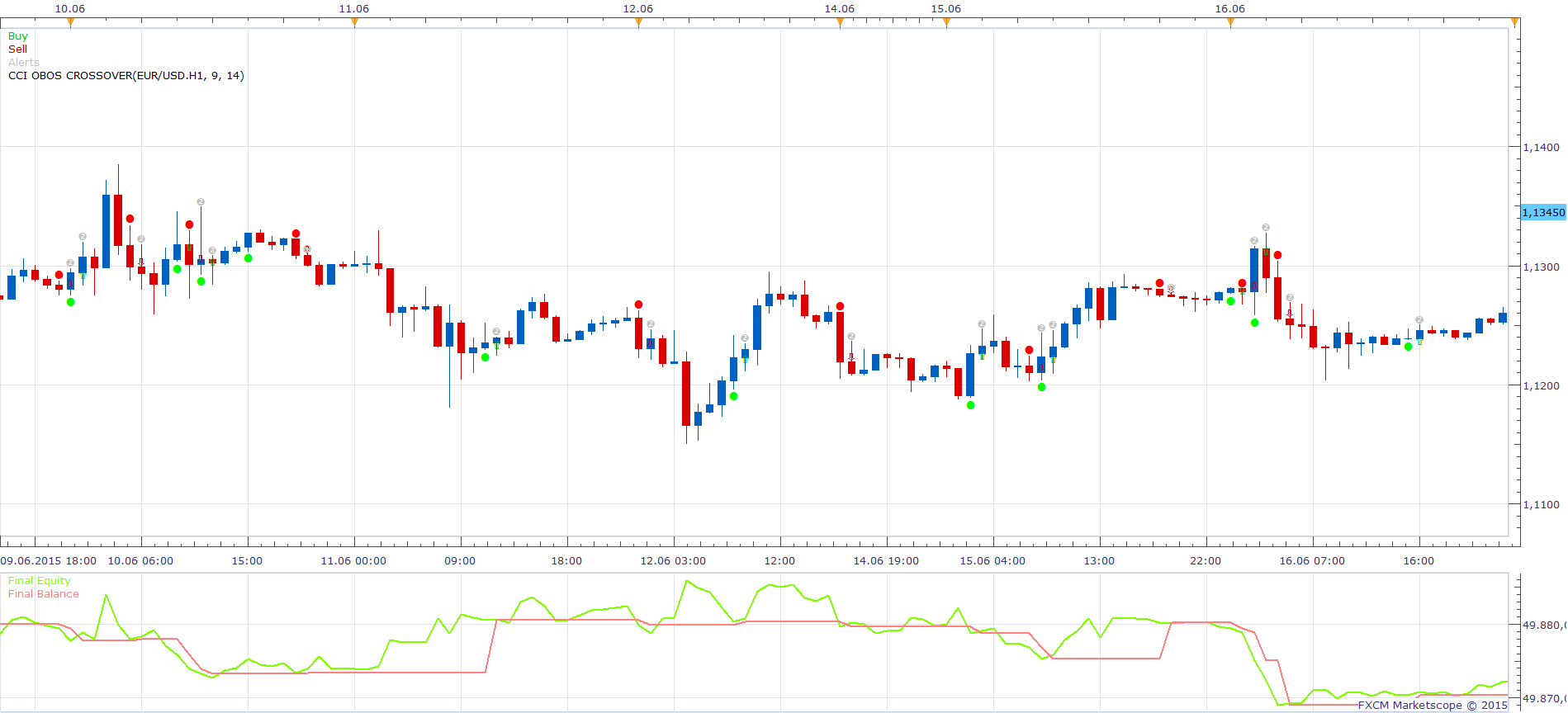The height and width of the screenshot is (713, 1568).
Task: Select the grey Alerts legend label
Action: pos(24,63)
